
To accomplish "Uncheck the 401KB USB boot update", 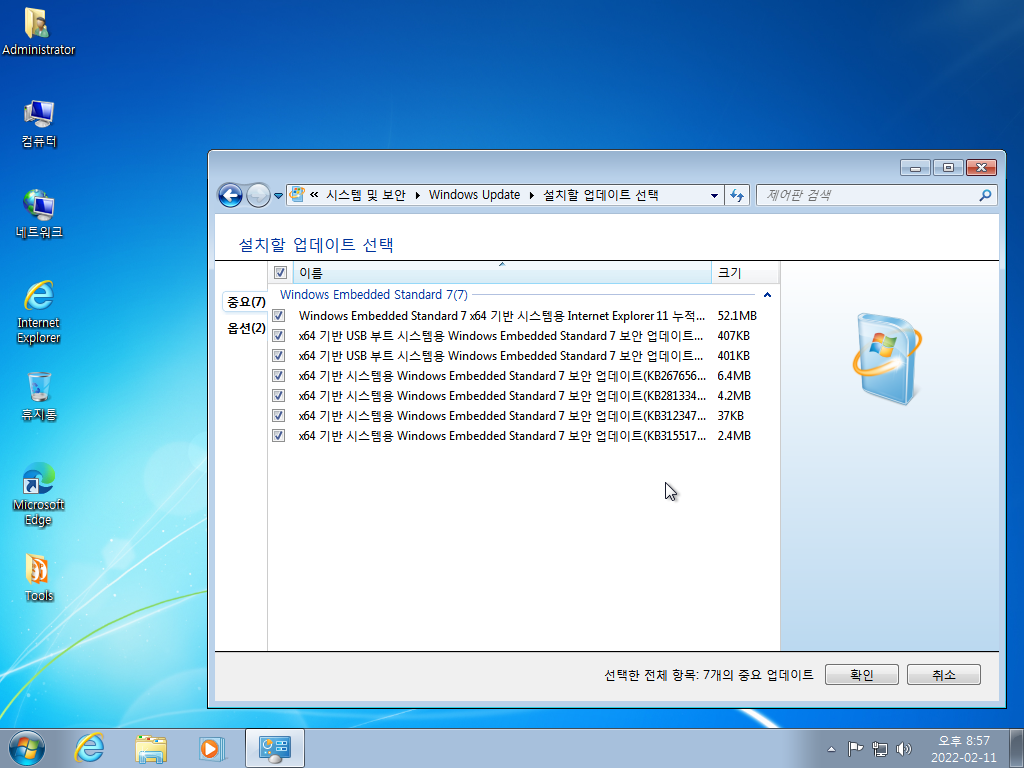I will [x=279, y=356].
